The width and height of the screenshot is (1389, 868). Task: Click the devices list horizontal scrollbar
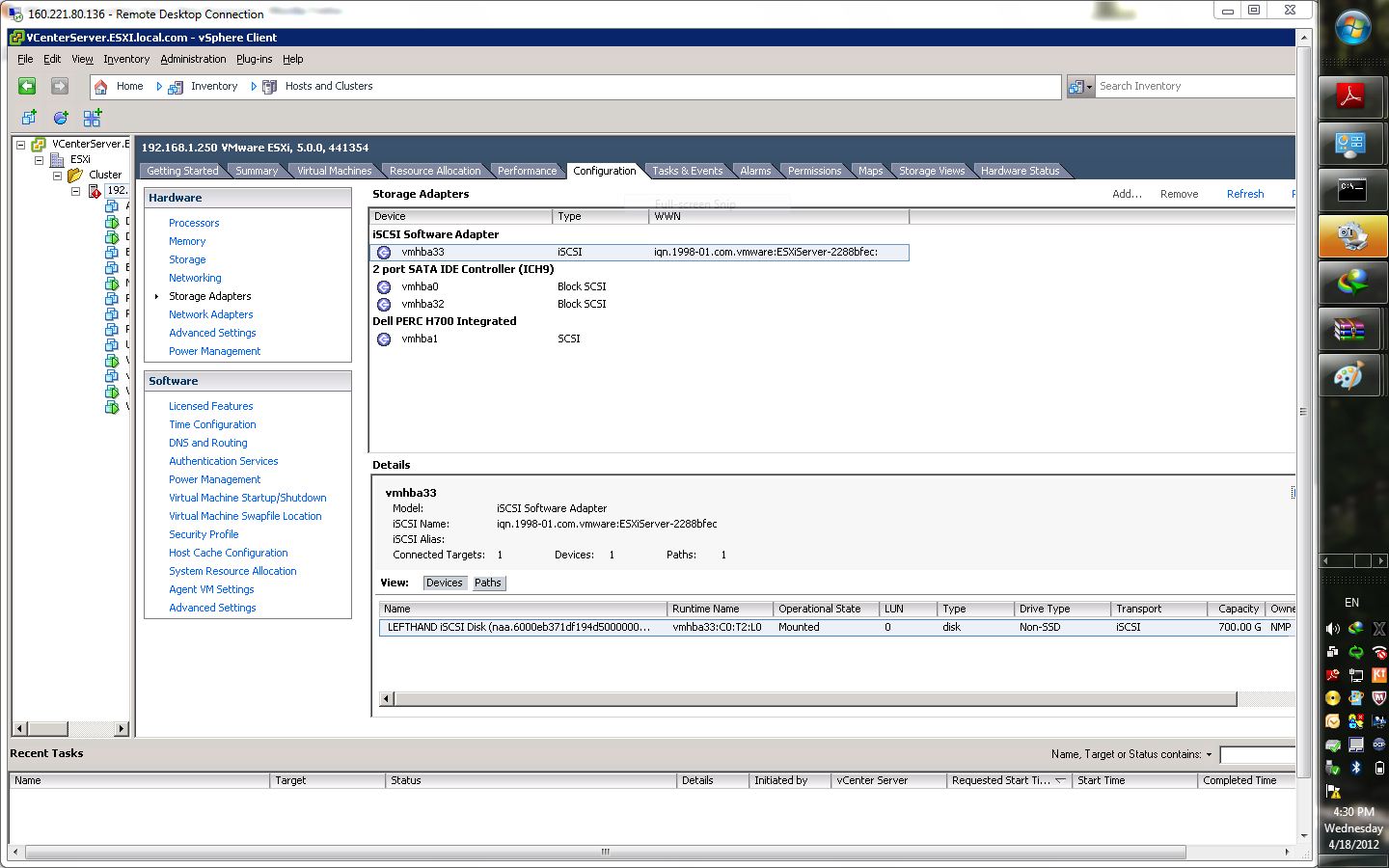[x=815, y=699]
